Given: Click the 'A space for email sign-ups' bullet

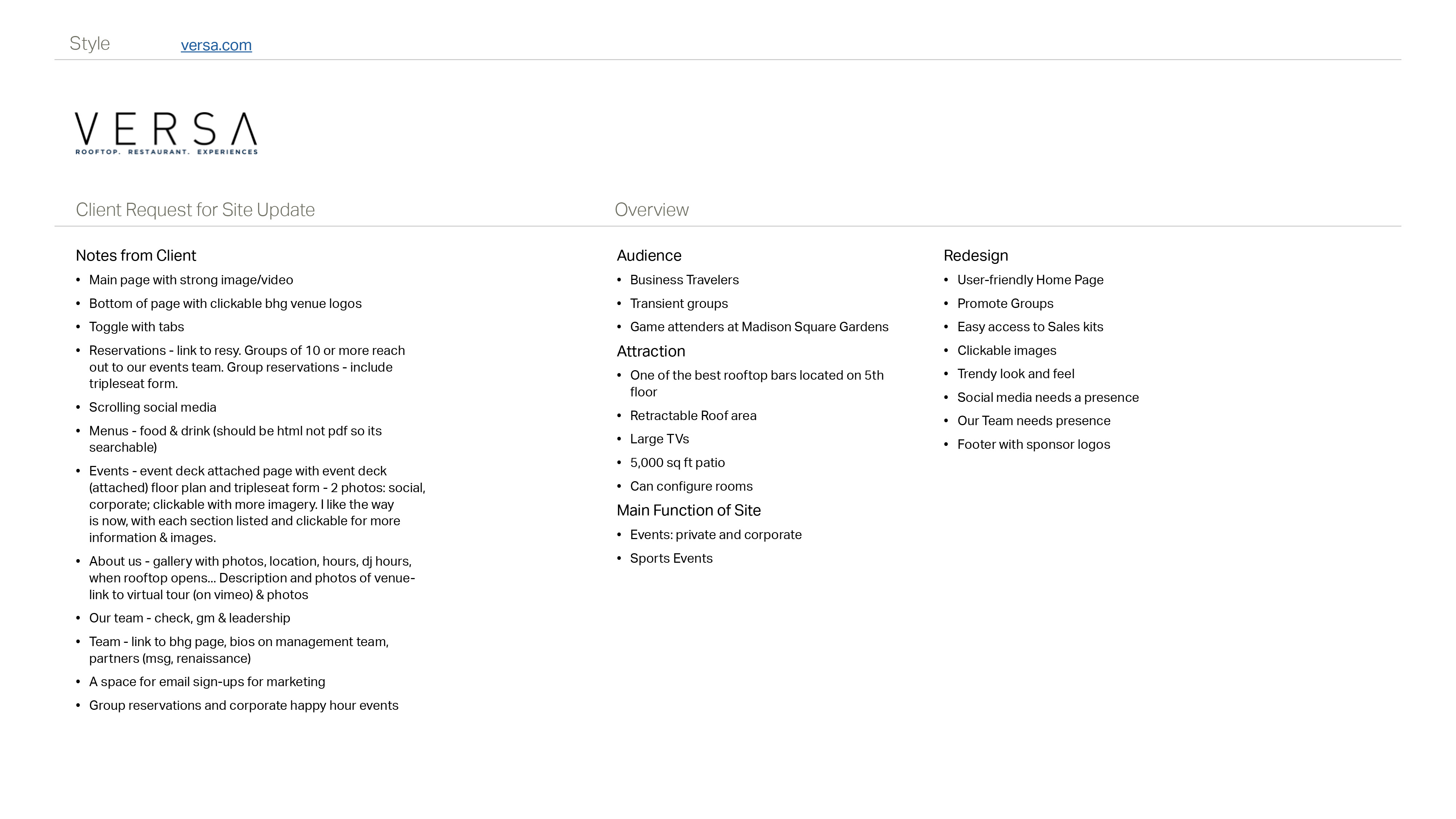Looking at the screenshot, I should (207, 681).
